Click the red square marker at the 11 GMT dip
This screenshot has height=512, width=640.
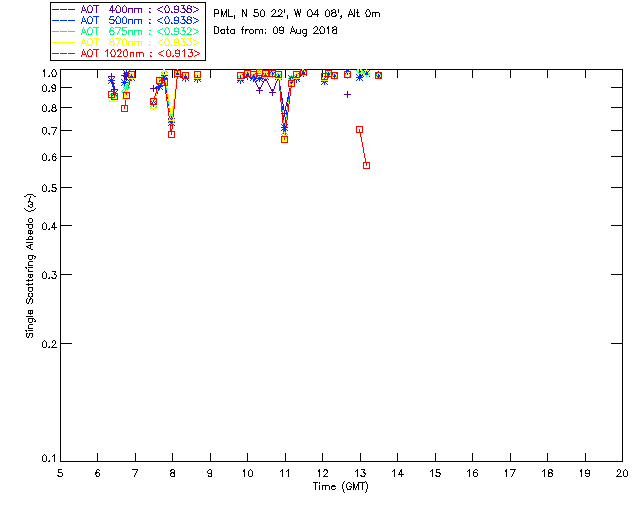284,139
